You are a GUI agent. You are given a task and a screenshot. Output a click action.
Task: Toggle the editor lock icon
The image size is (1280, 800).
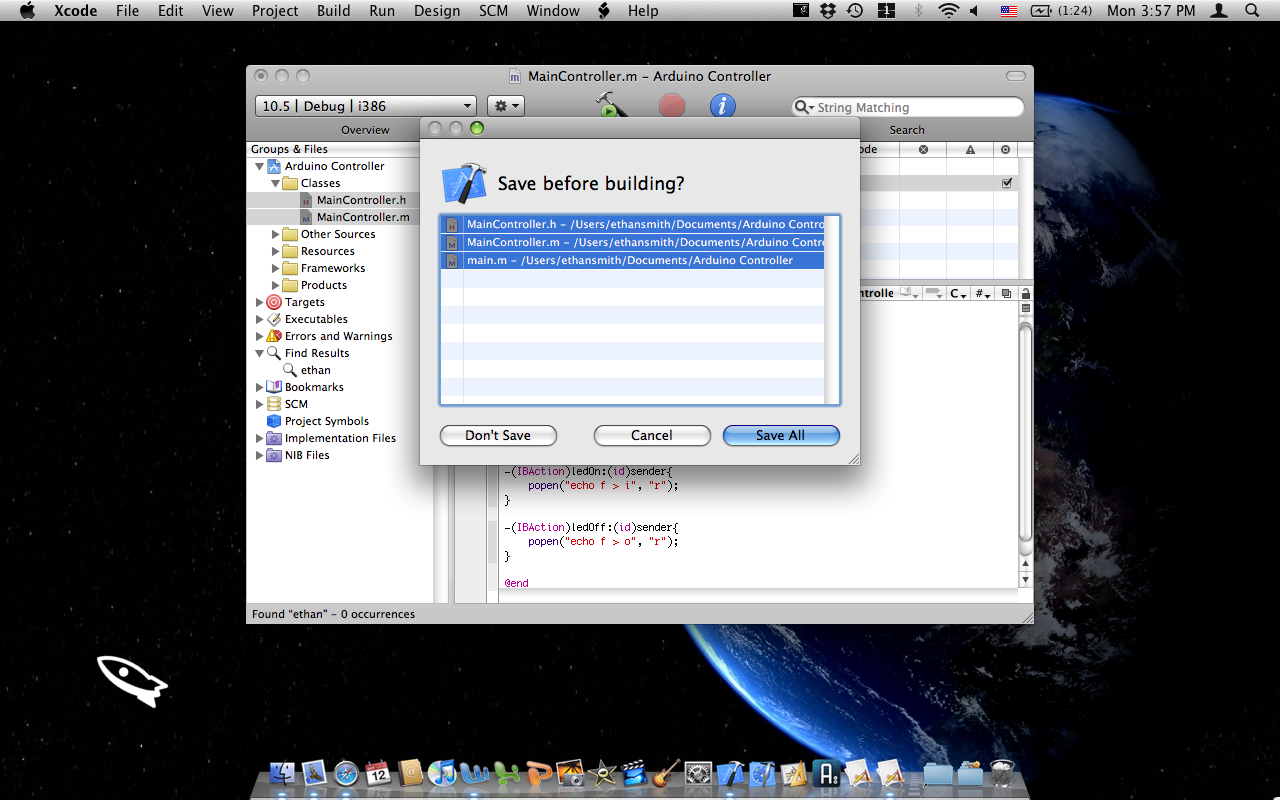[1025, 294]
